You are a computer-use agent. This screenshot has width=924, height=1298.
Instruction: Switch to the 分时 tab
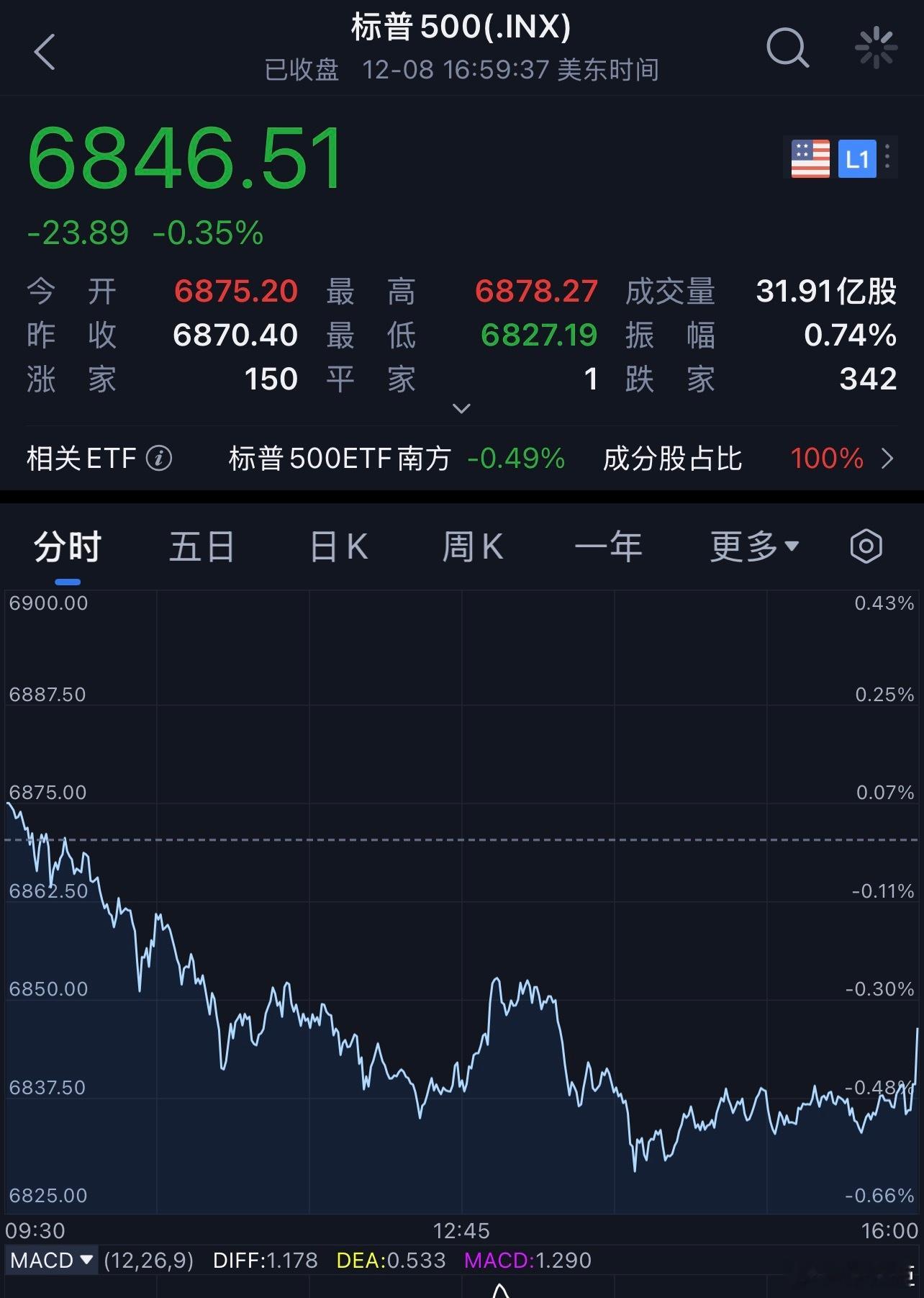coord(68,546)
